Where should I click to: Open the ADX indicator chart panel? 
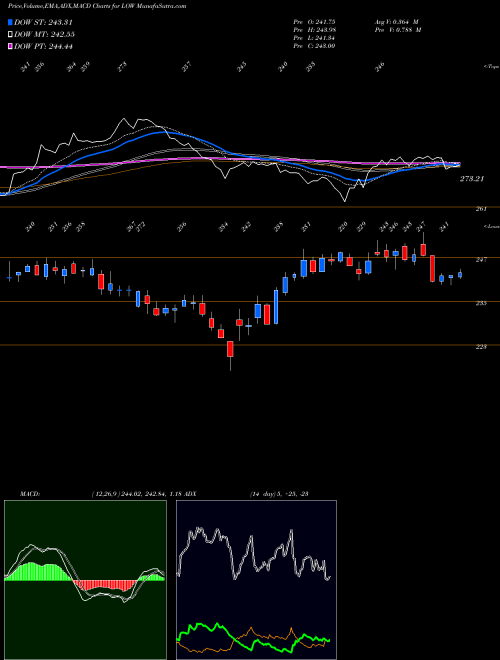pyautogui.click(x=256, y=580)
